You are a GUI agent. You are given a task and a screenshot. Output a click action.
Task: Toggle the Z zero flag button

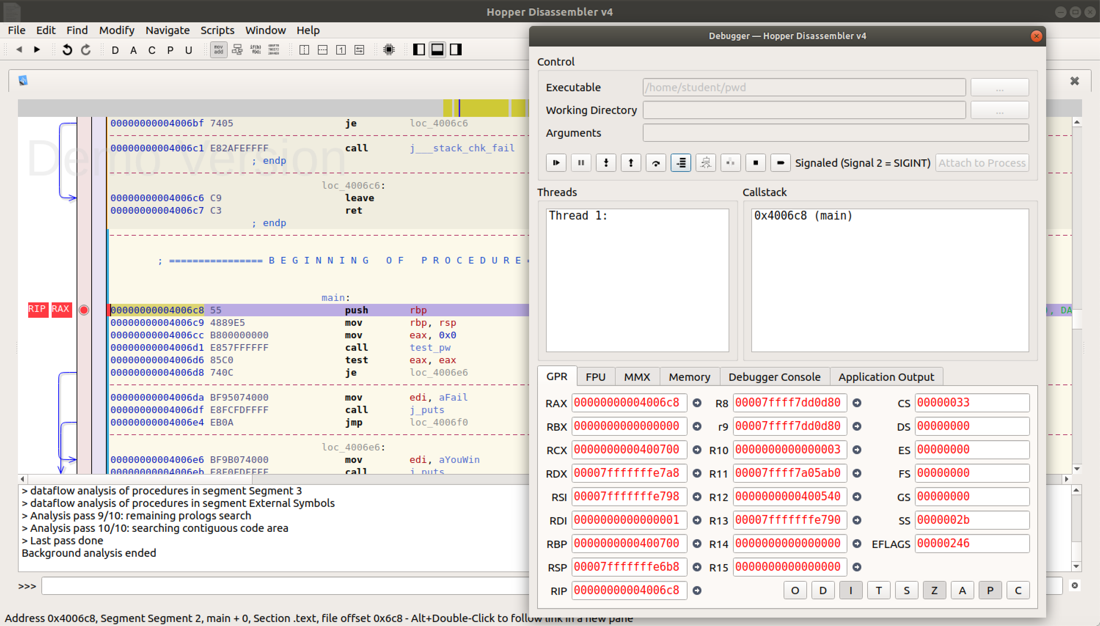coord(934,590)
